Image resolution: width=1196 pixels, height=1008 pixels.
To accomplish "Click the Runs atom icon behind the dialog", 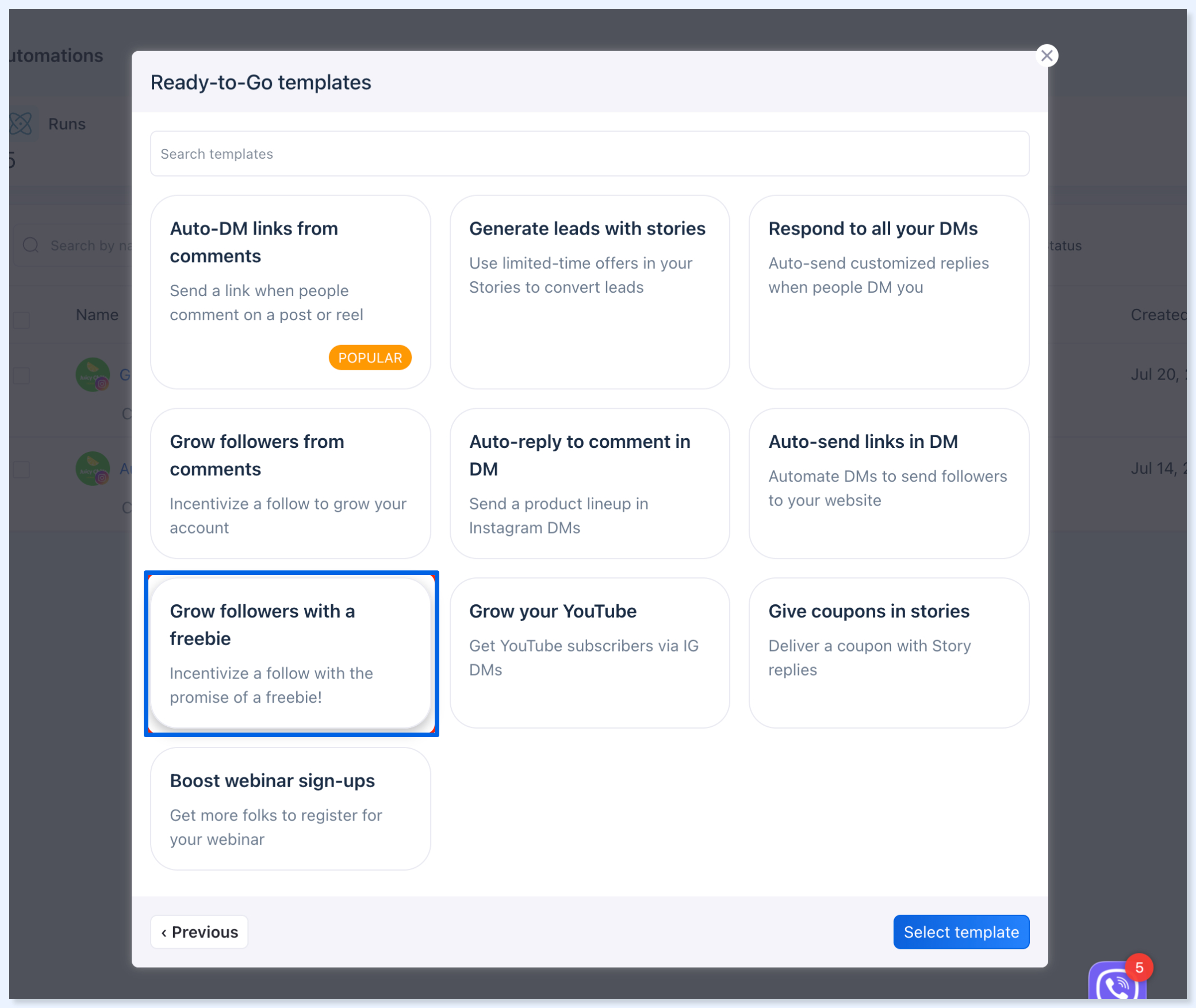I will click(x=21, y=124).
